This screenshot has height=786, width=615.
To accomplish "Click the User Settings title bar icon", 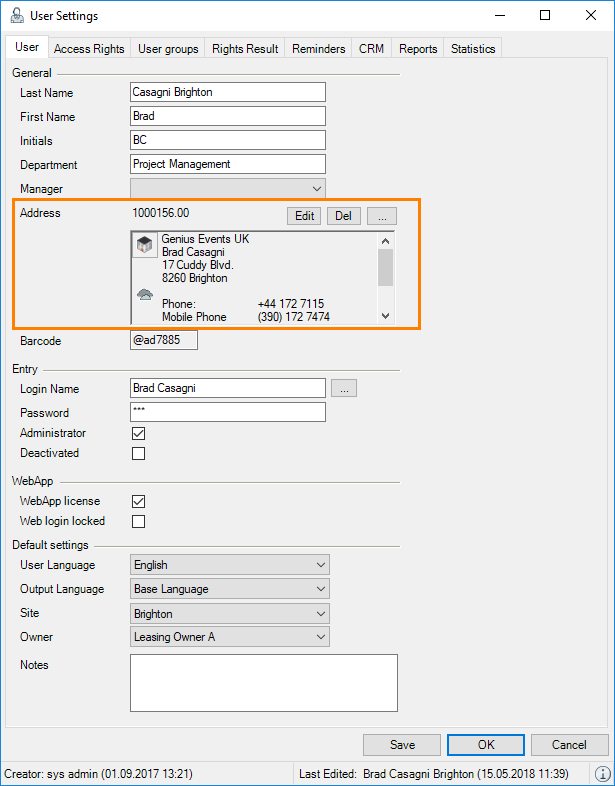I will (x=16, y=16).
